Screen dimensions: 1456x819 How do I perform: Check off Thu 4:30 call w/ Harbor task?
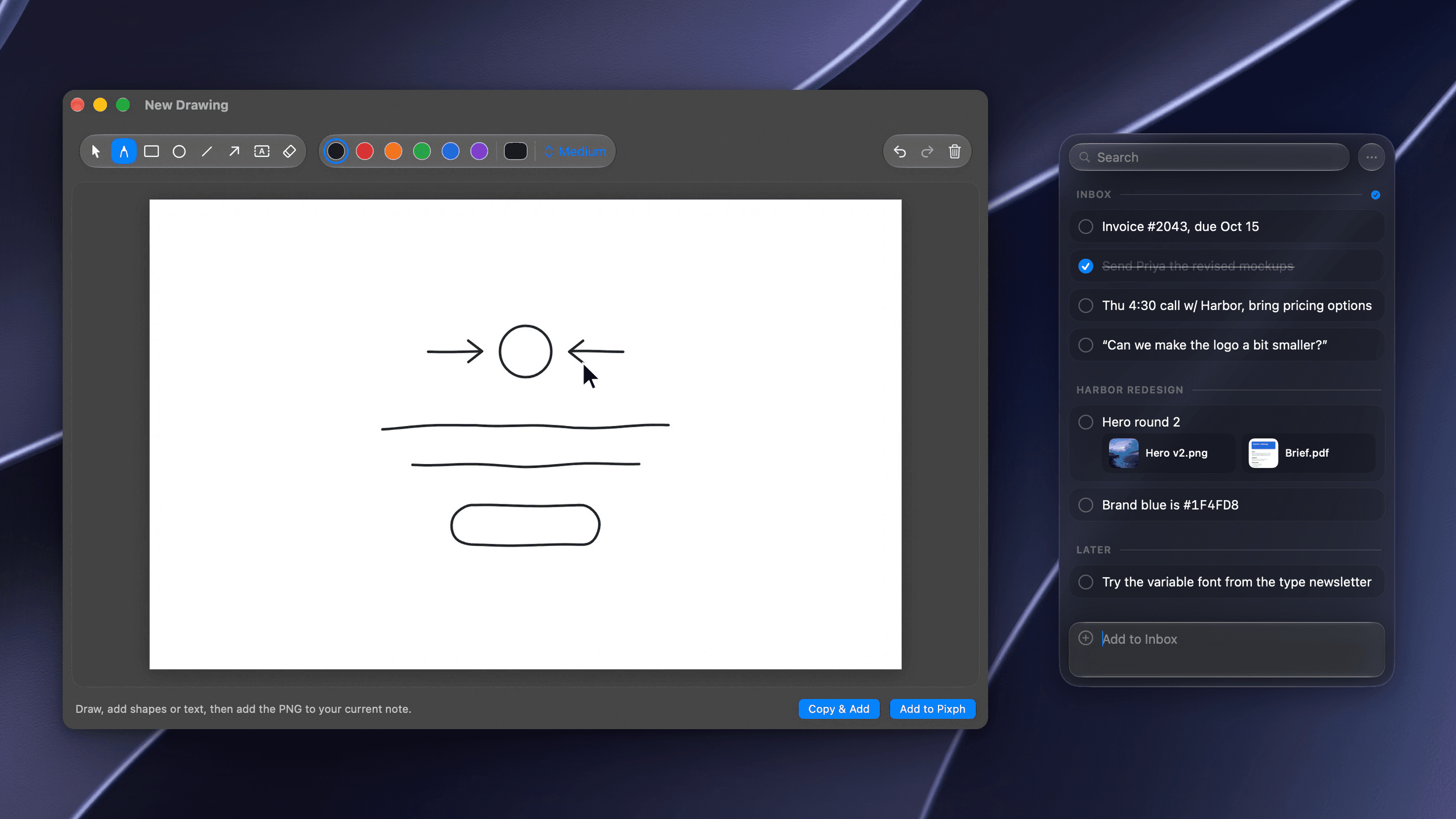point(1086,305)
